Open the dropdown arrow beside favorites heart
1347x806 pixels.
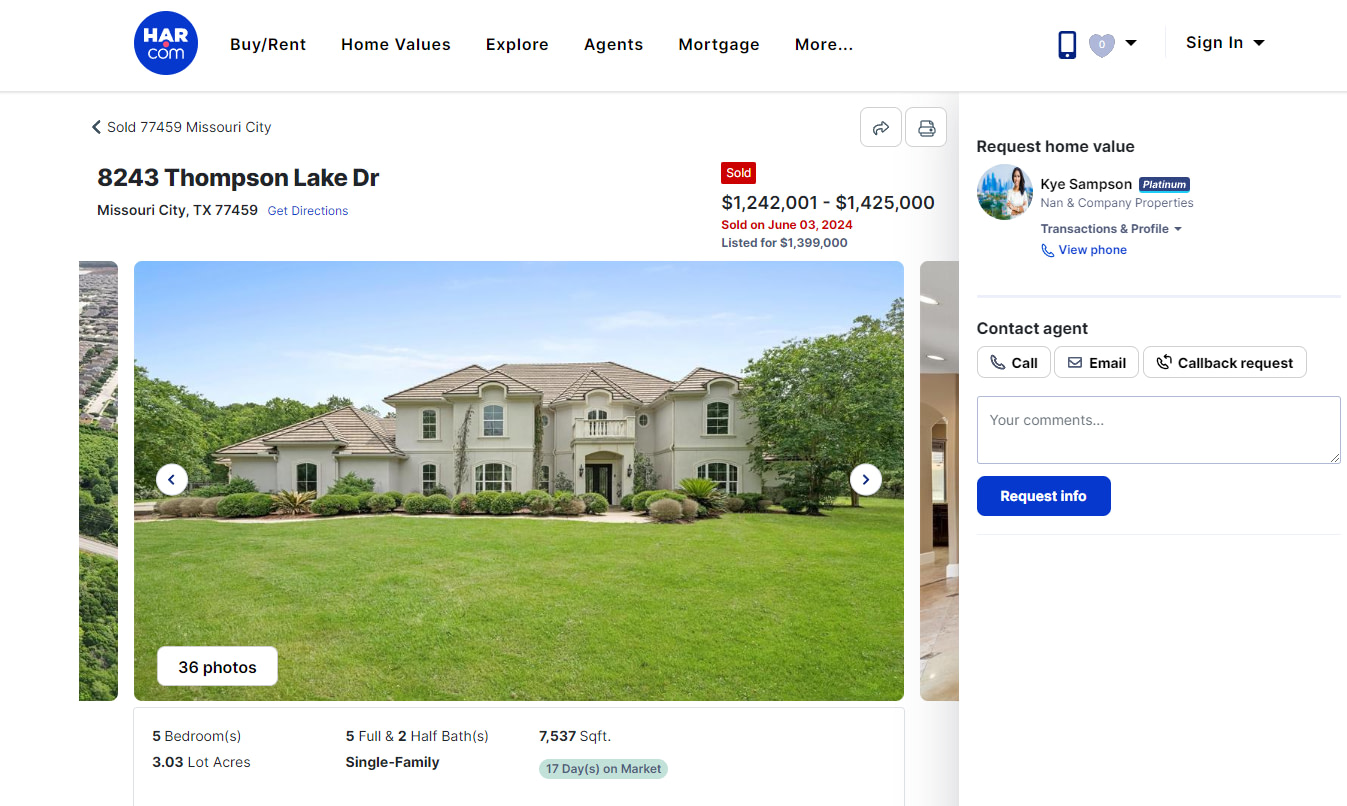click(x=1130, y=43)
